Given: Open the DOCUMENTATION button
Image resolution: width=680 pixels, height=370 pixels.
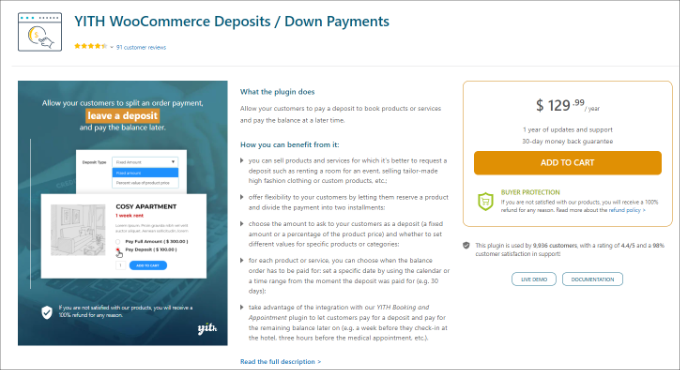Looking at the screenshot, I should point(592,279).
